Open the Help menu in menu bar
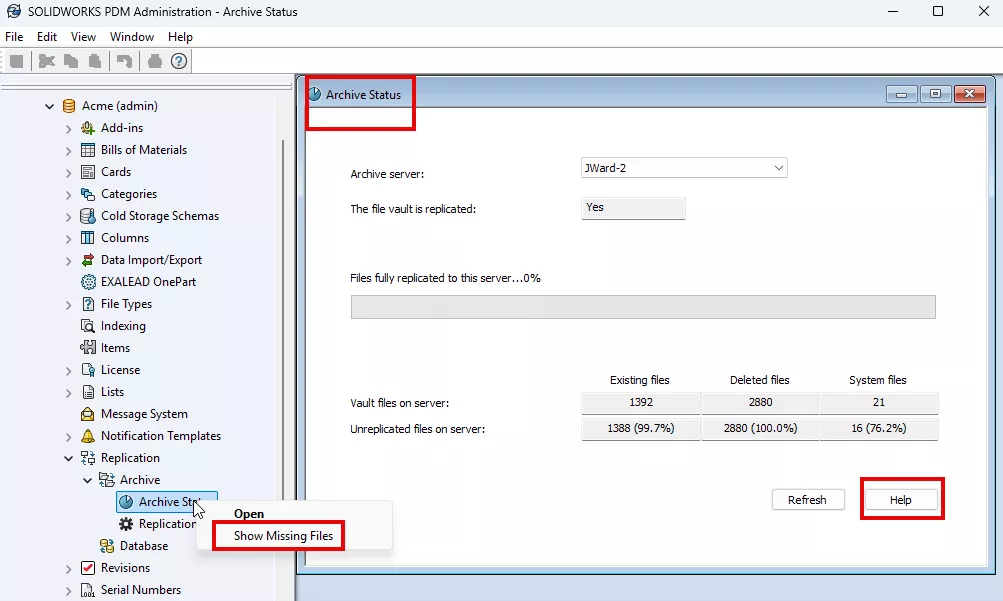 pyautogui.click(x=180, y=36)
